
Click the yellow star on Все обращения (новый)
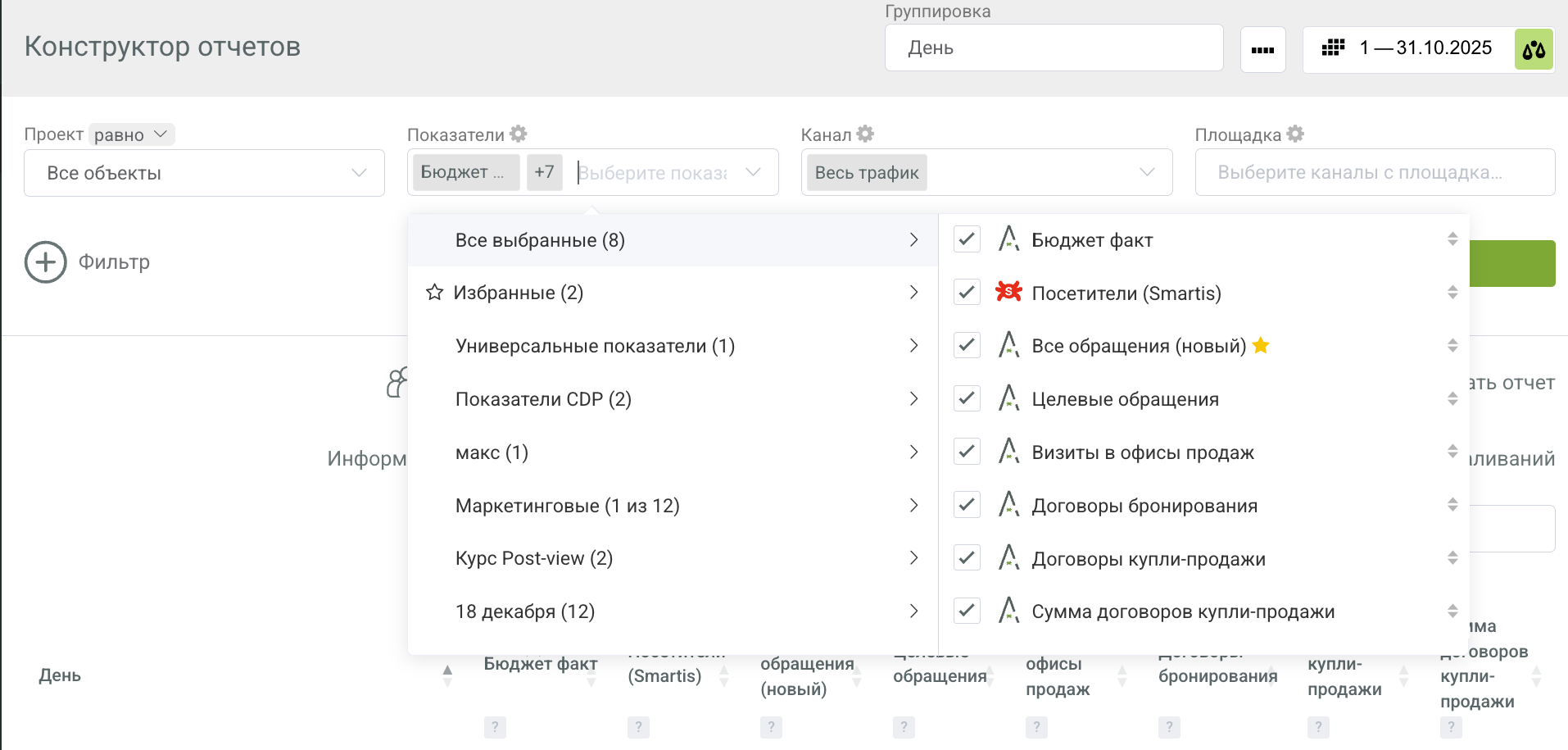point(1261,345)
